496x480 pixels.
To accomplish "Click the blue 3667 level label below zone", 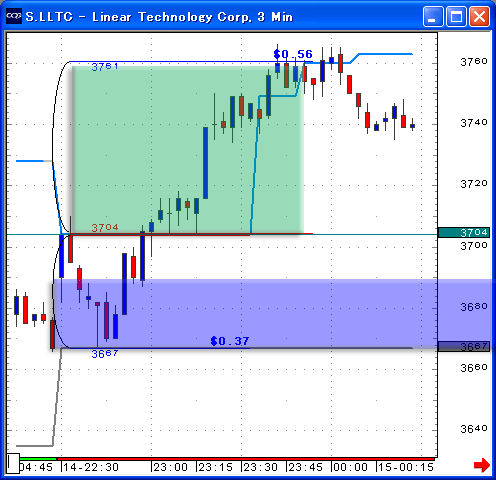I will click(x=105, y=354).
